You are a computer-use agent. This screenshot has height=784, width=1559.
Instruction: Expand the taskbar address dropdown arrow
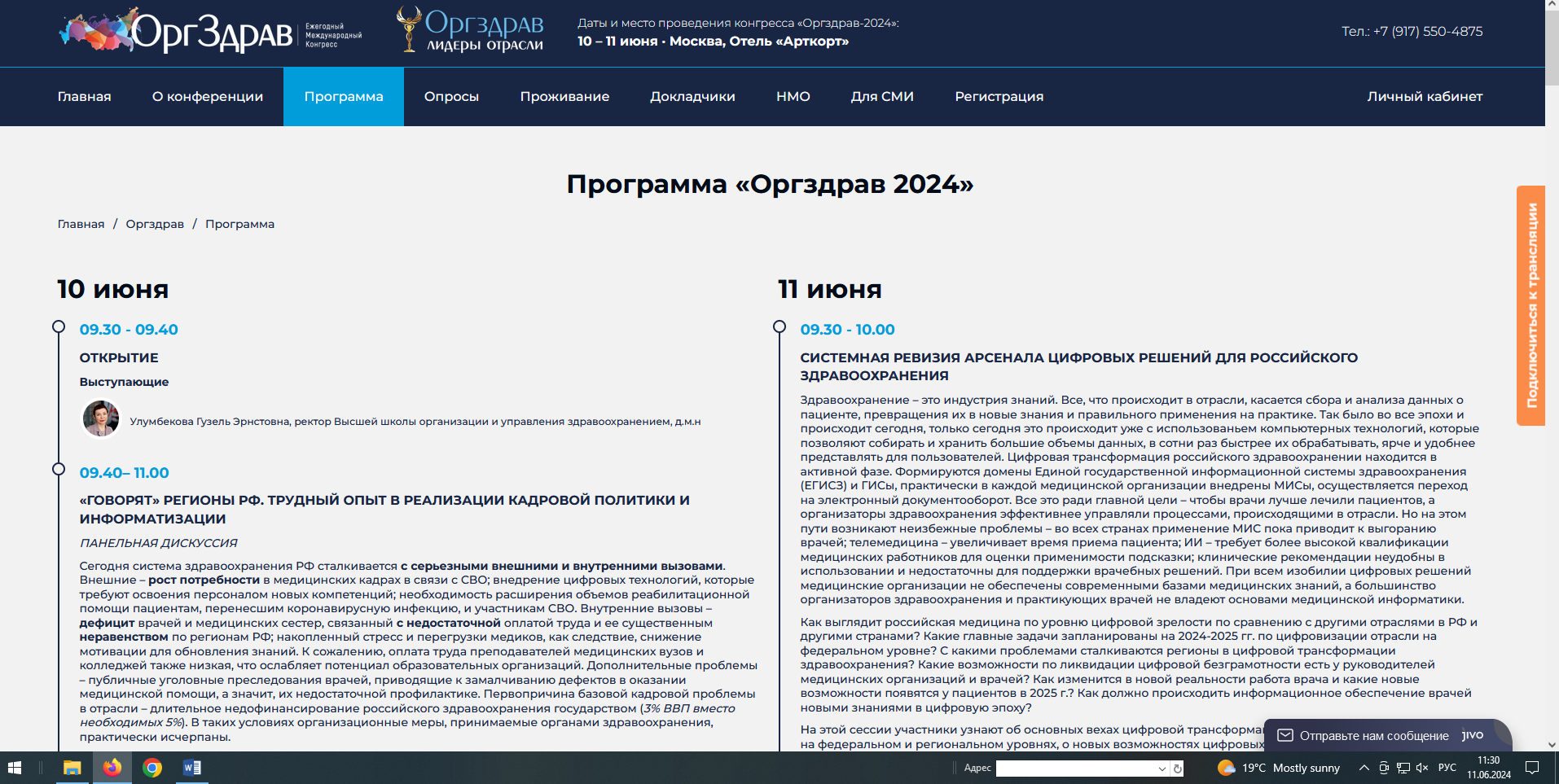point(1162,769)
